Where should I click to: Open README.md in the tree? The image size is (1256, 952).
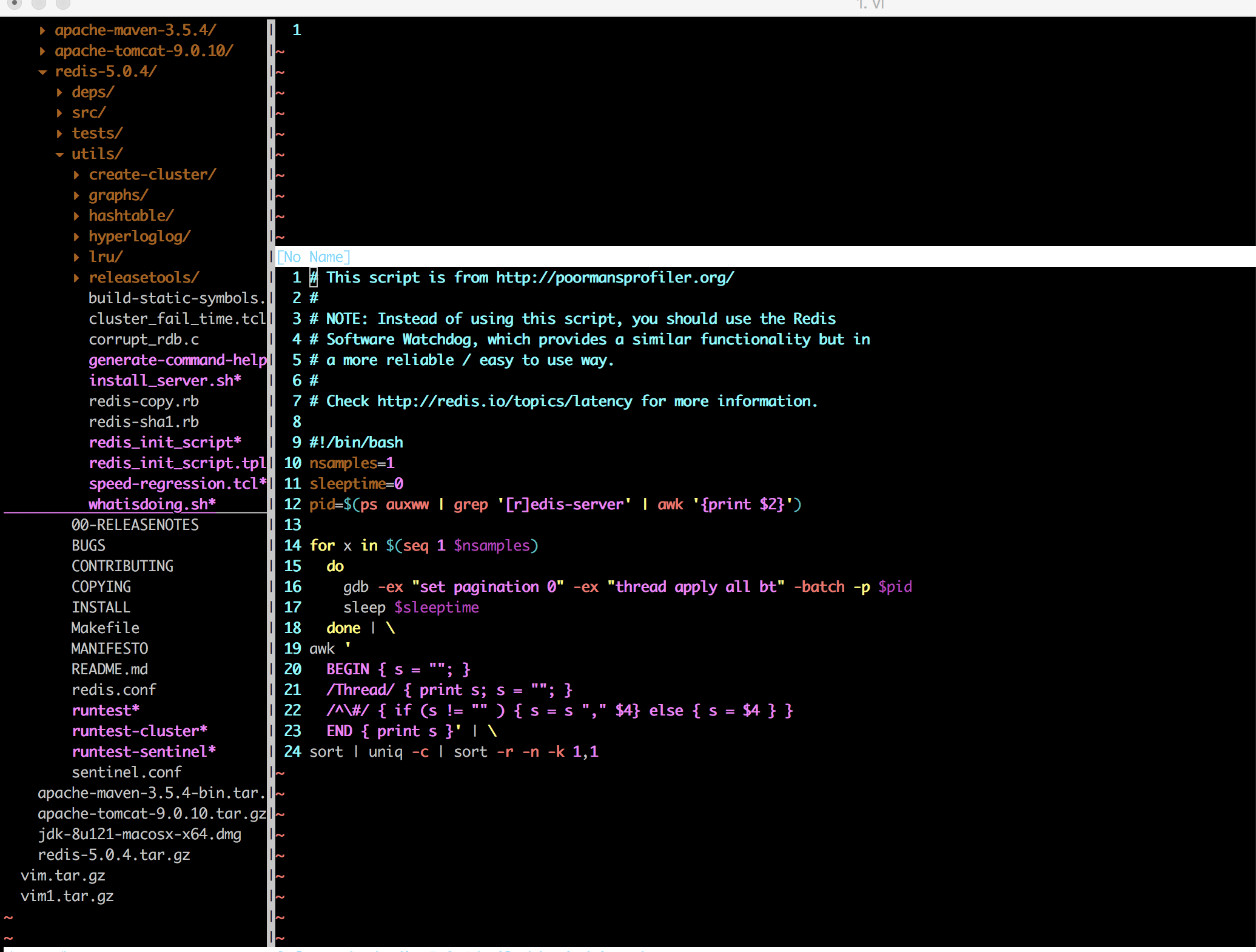click(110, 669)
